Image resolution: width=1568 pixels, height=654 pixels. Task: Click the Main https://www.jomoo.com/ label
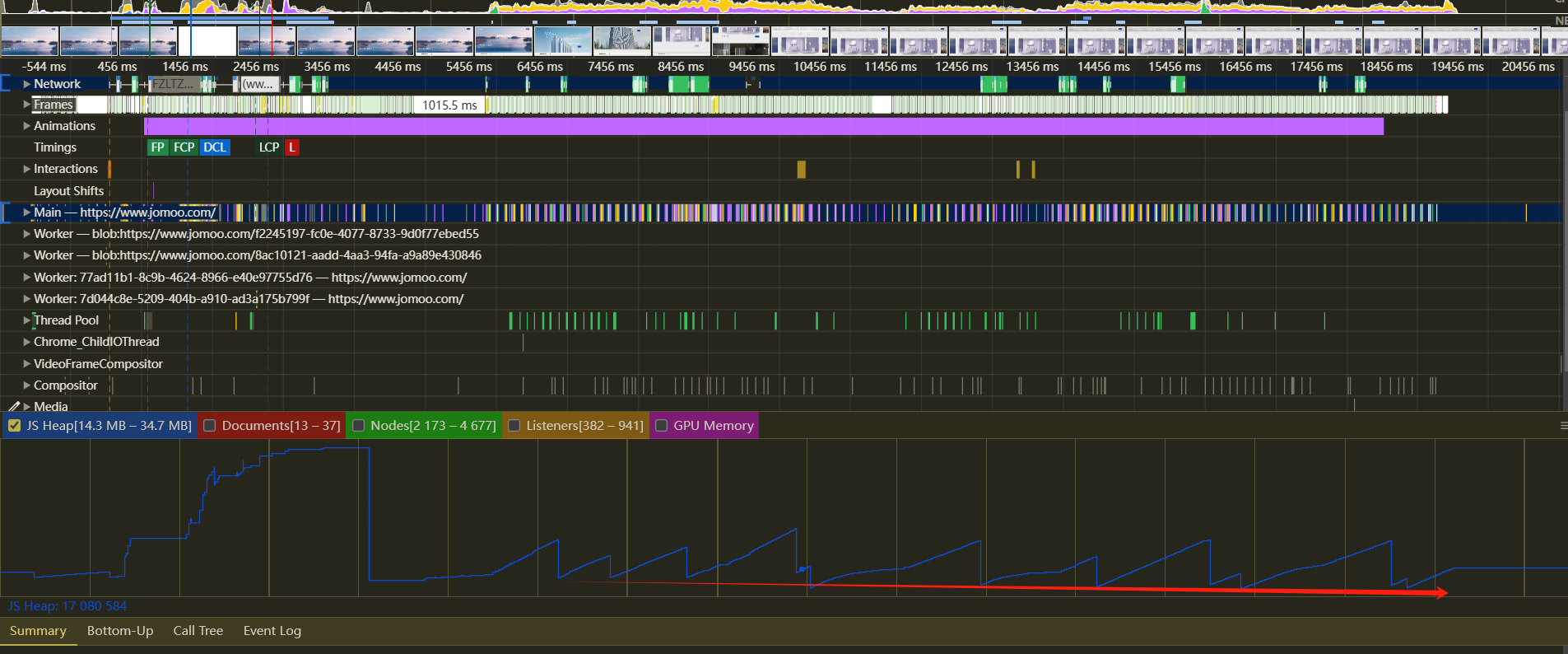pos(125,213)
